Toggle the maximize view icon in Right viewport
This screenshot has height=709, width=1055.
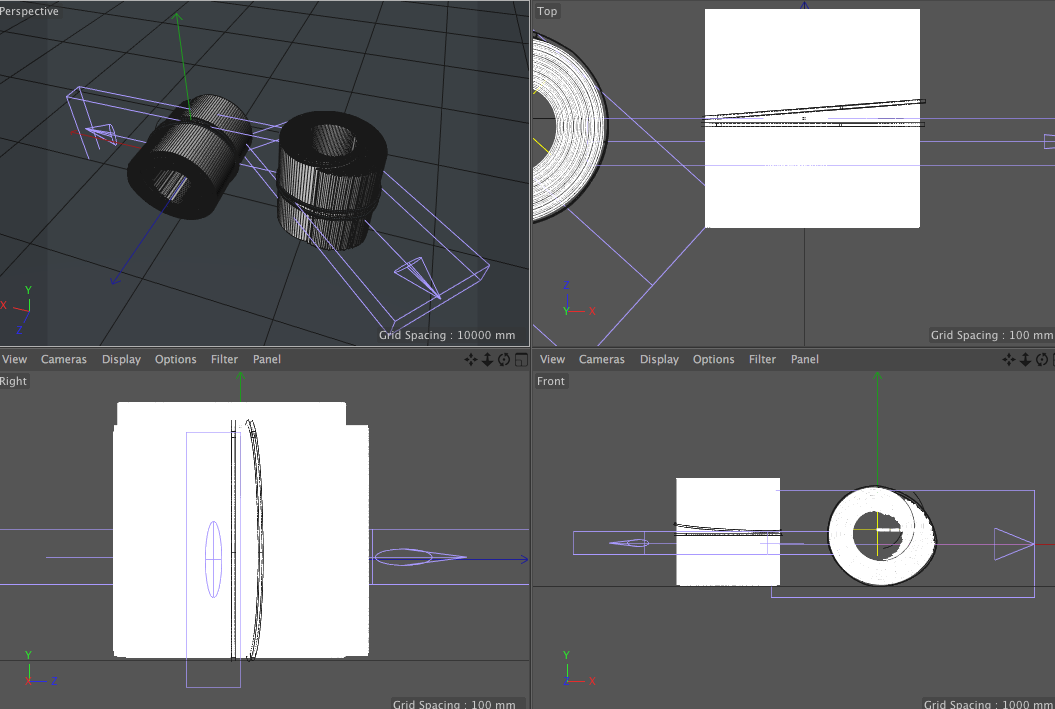520,360
